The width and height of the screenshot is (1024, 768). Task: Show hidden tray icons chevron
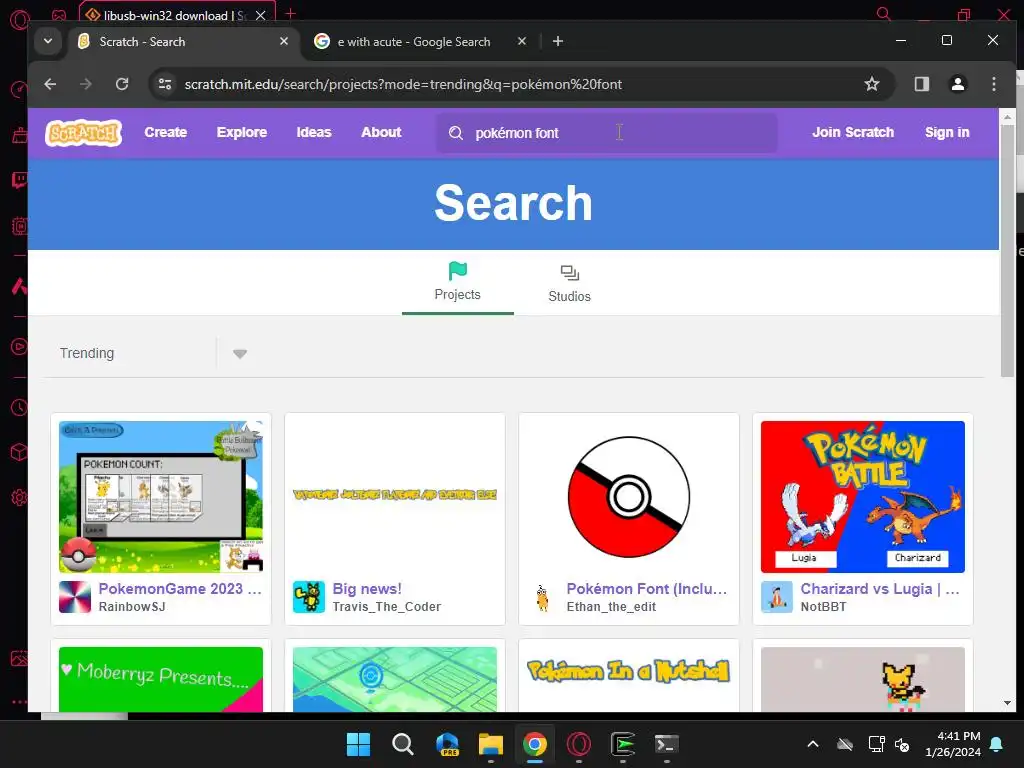(813, 744)
